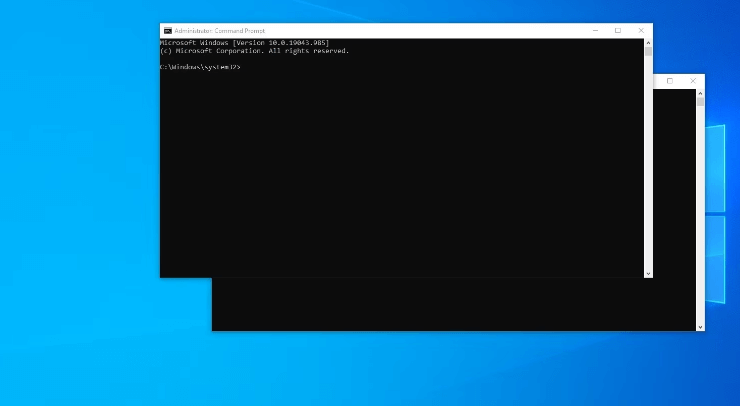Viewport: 740px width, 406px height.
Task: Open the Command Prompt system menu icon
Action: click(x=167, y=31)
